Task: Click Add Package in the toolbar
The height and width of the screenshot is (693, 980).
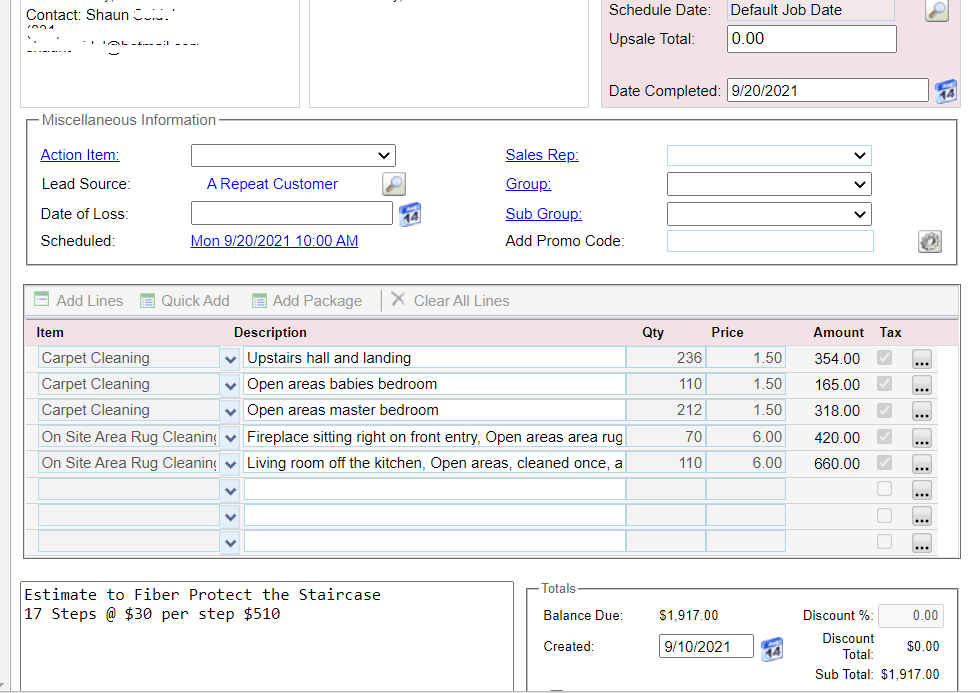Action: point(306,300)
